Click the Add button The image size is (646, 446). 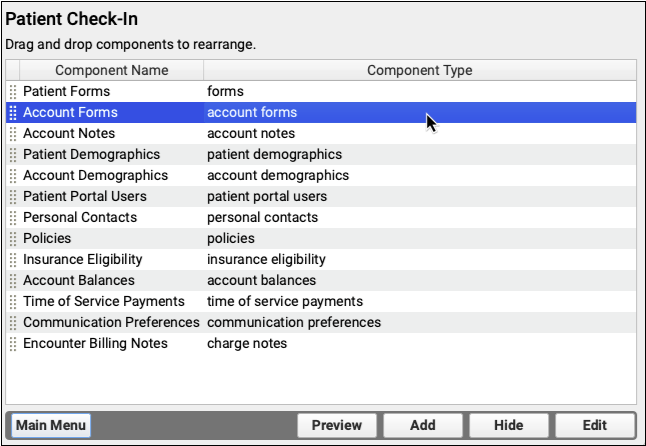point(422,425)
